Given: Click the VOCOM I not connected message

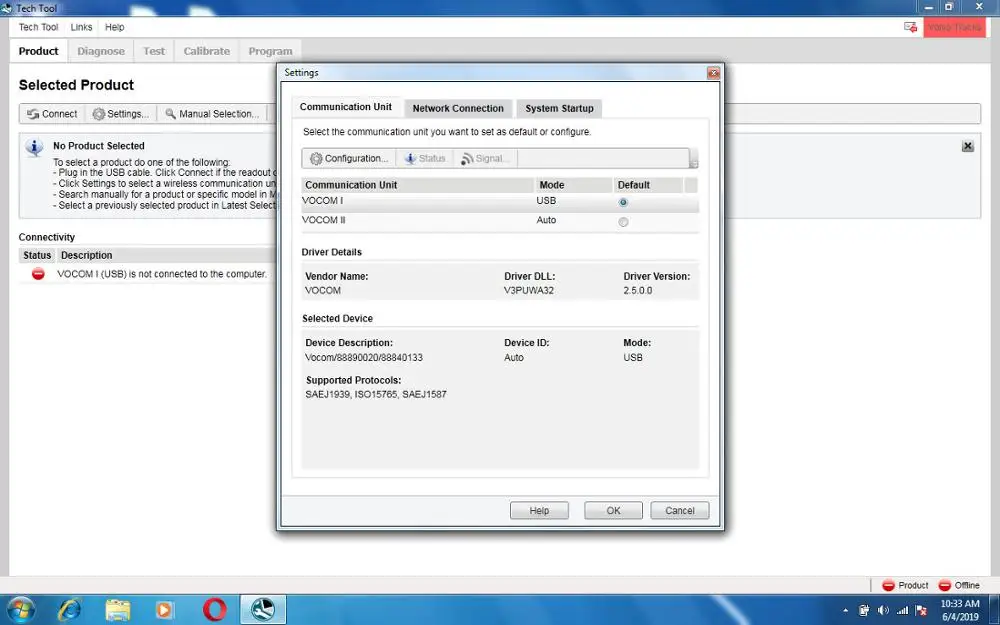Looking at the screenshot, I should pos(162,274).
